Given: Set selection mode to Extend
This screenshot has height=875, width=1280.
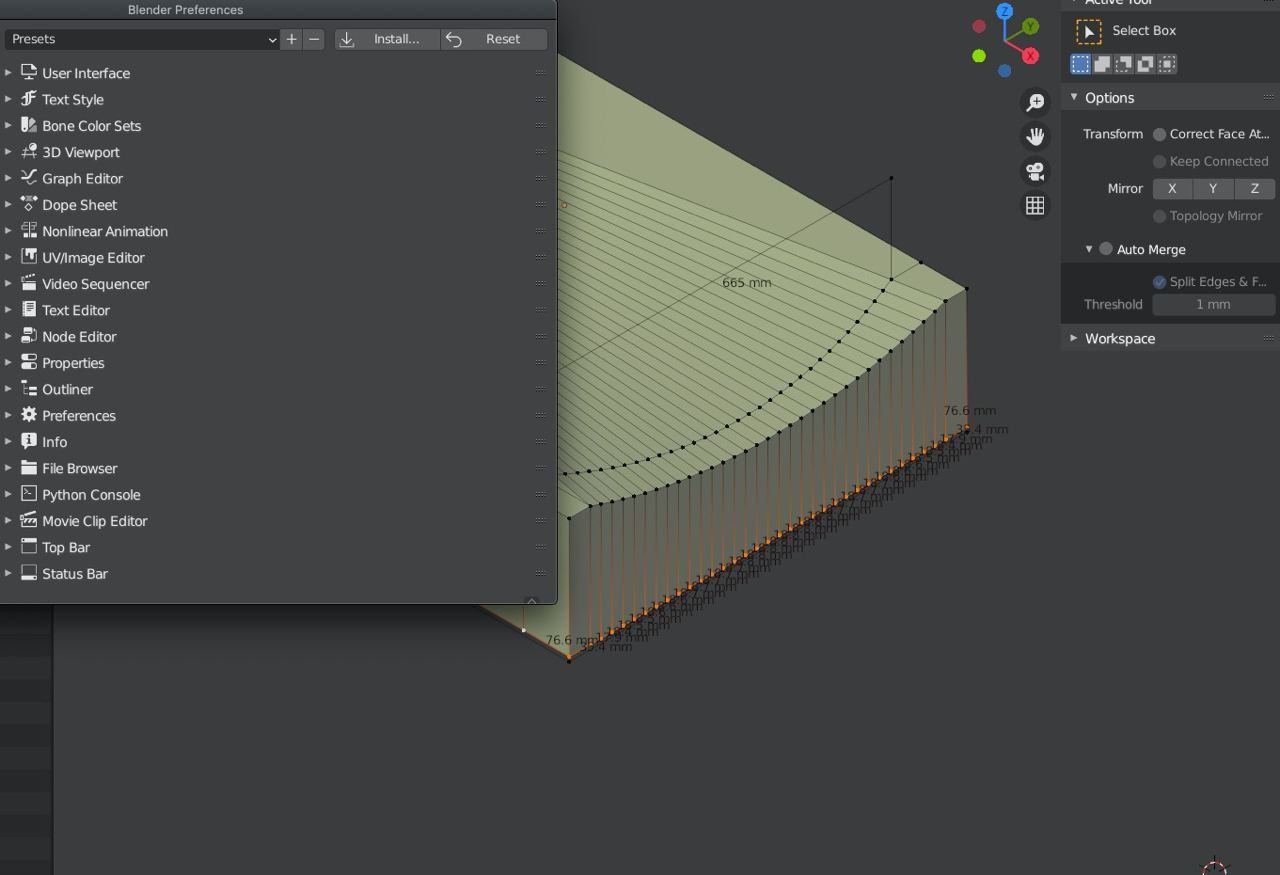Looking at the screenshot, I should (x=1102, y=64).
